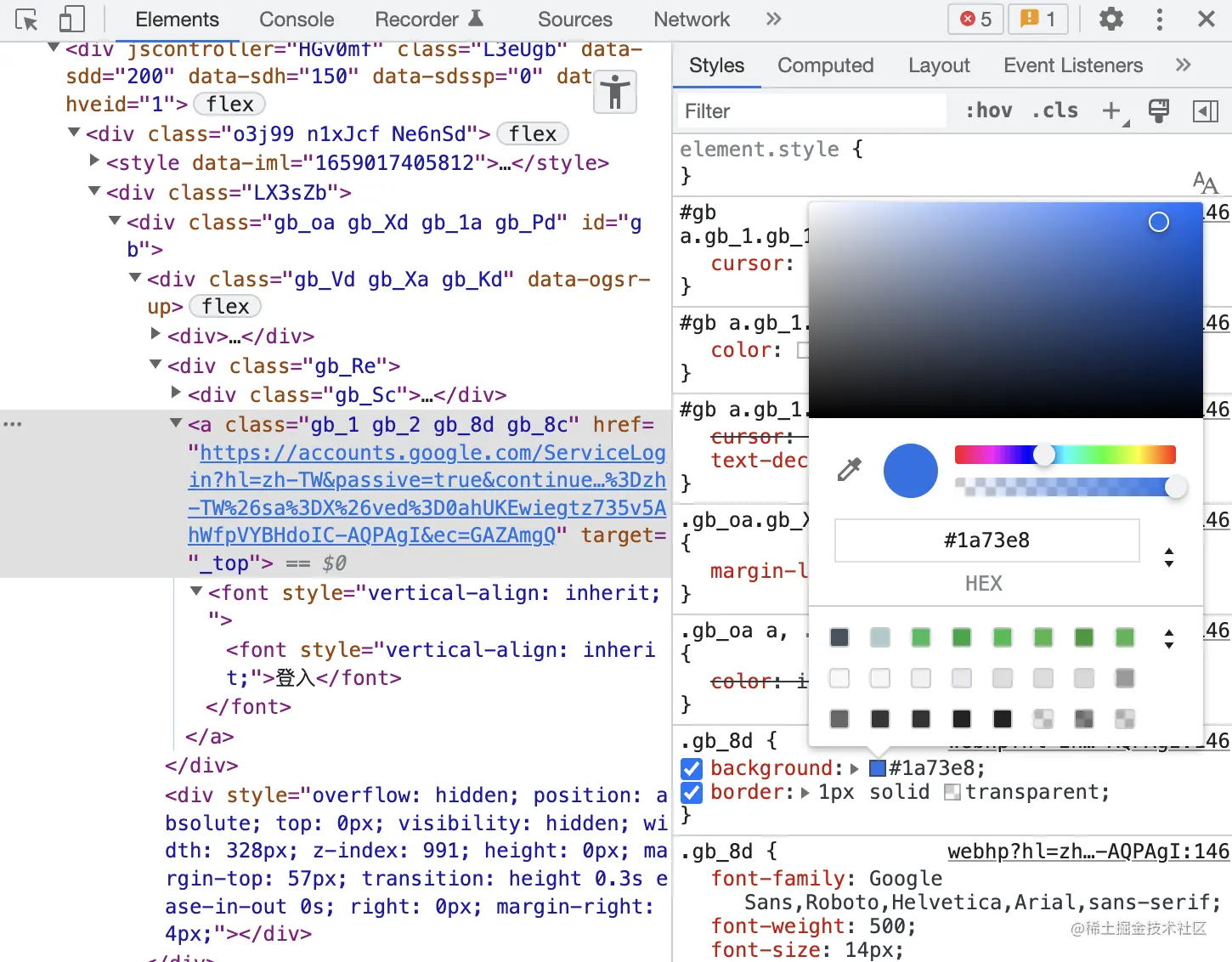1232x962 pixels.
Task: Open the accessibility figure icon
Action: click(x=615, y=92)
